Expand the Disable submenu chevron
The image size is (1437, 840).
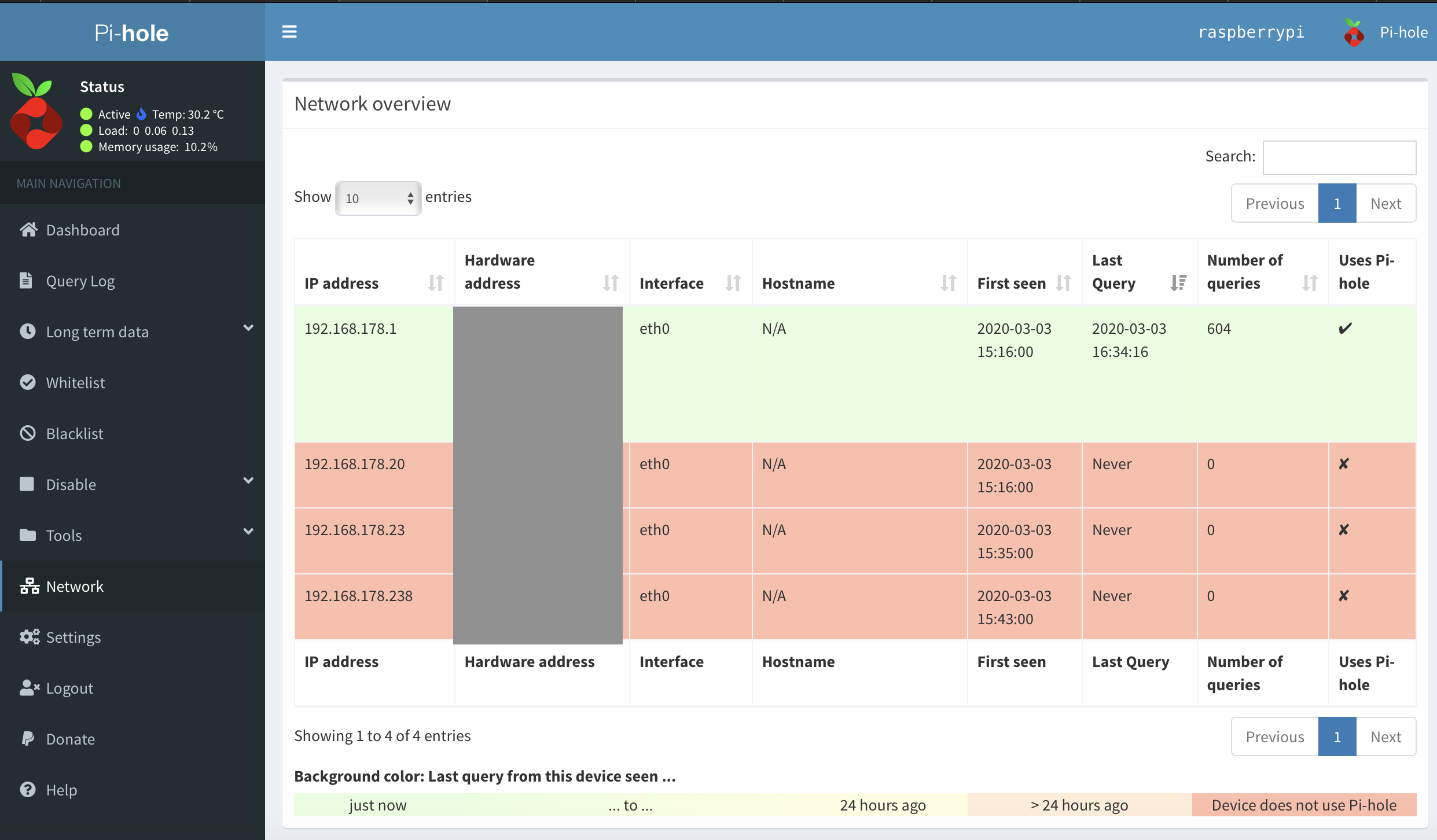[248, 481]
